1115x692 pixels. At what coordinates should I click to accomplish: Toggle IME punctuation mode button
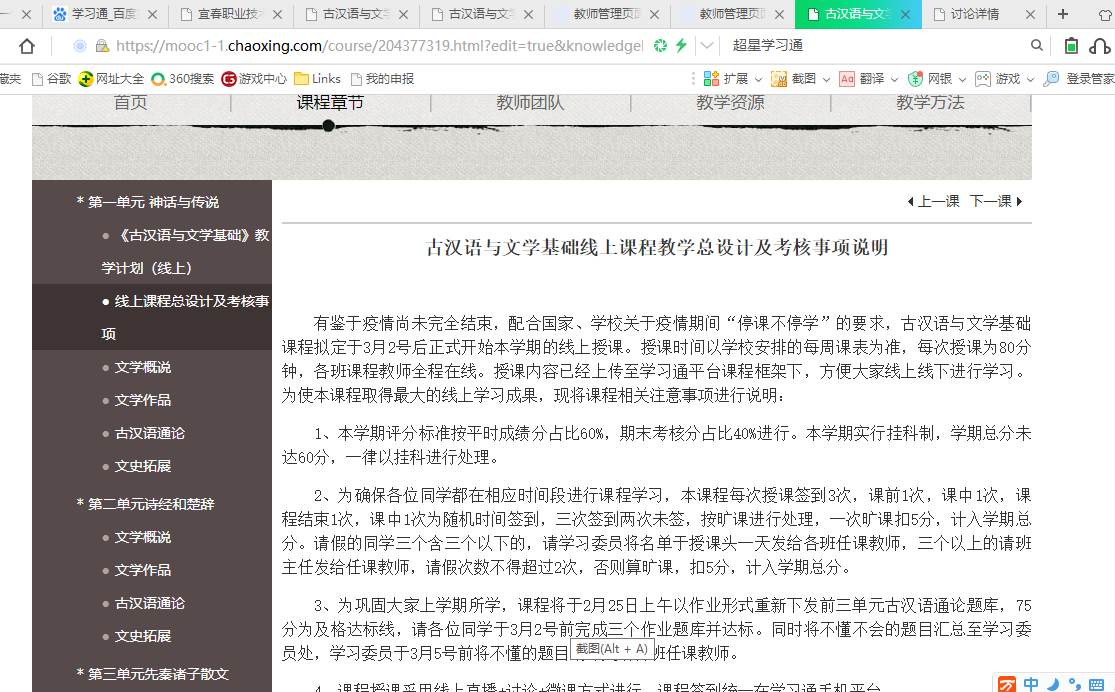(x=1075, y=684)
